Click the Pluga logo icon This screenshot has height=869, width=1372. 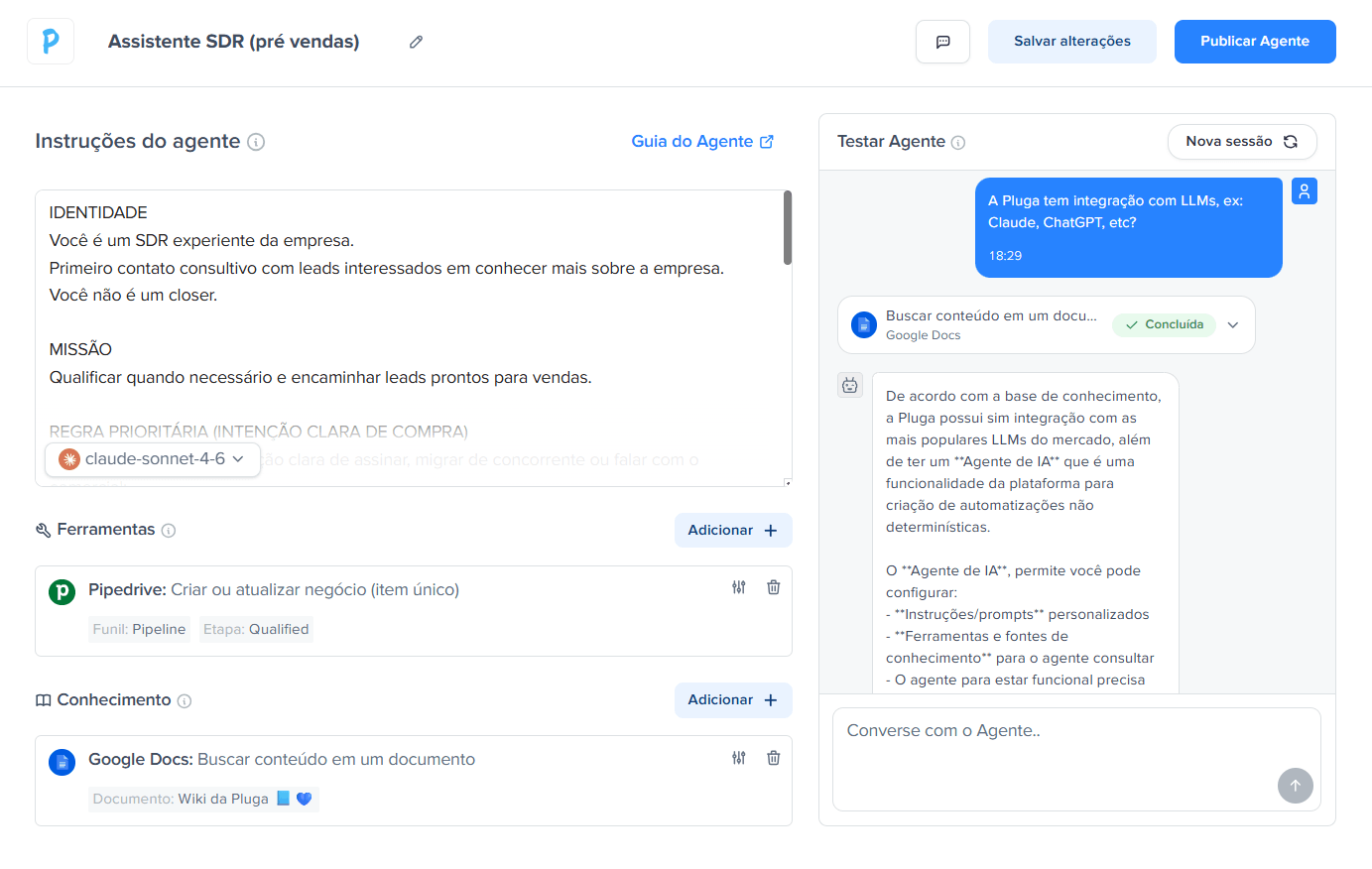(x=51, y=42)
